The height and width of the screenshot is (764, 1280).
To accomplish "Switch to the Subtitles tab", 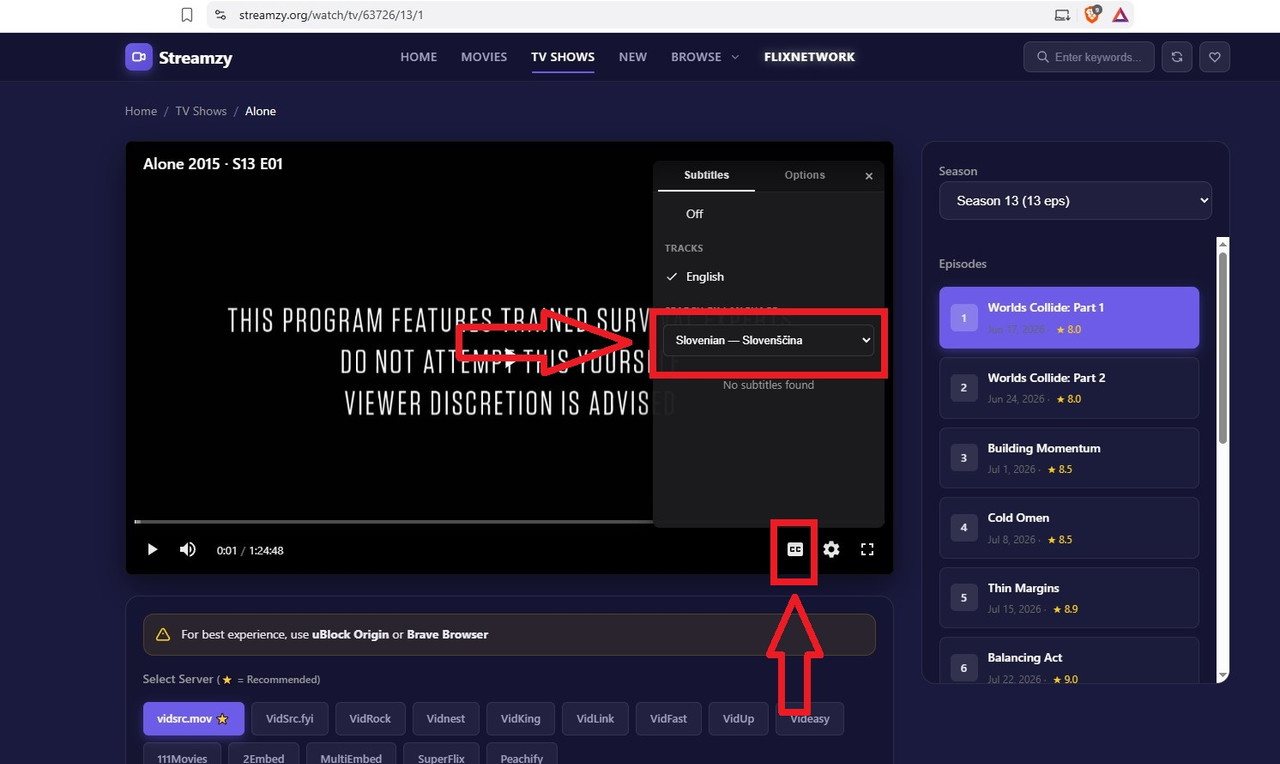I will pyautogui.click(x=706, y=175).
